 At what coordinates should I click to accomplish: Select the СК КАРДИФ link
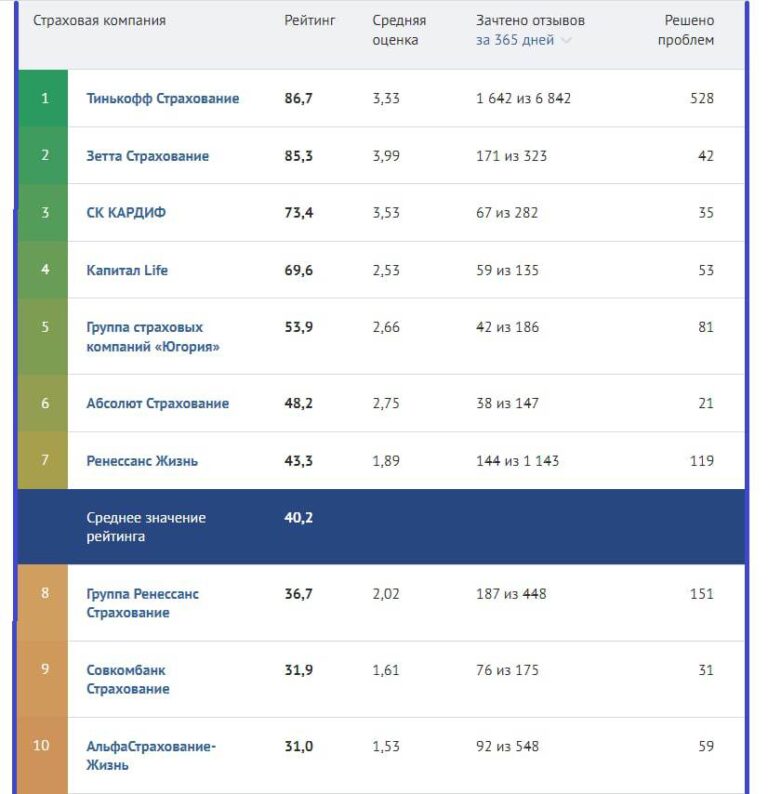(126, 213)
